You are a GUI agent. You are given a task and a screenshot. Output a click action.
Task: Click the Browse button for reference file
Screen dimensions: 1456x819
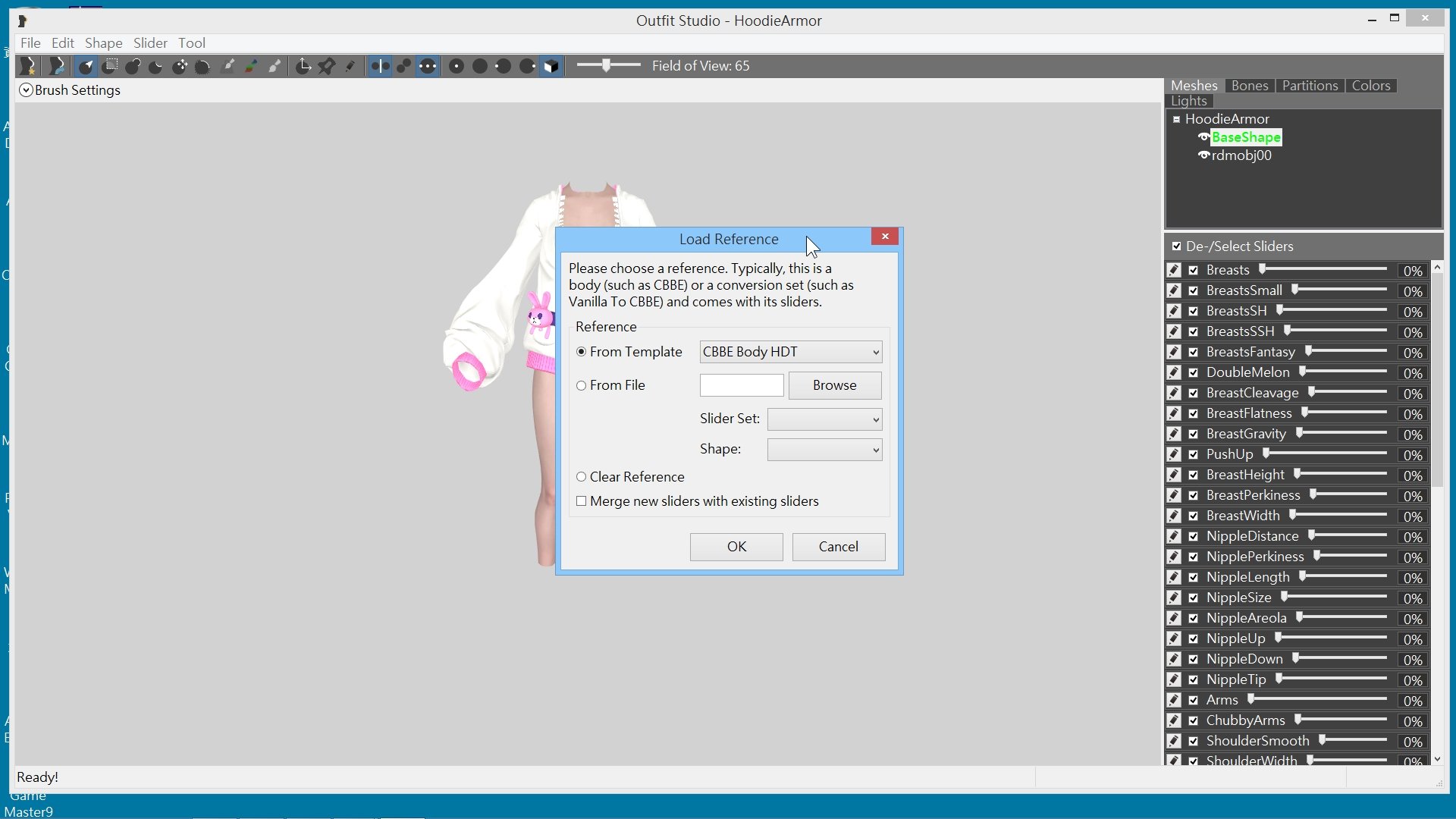coord(835,385)
